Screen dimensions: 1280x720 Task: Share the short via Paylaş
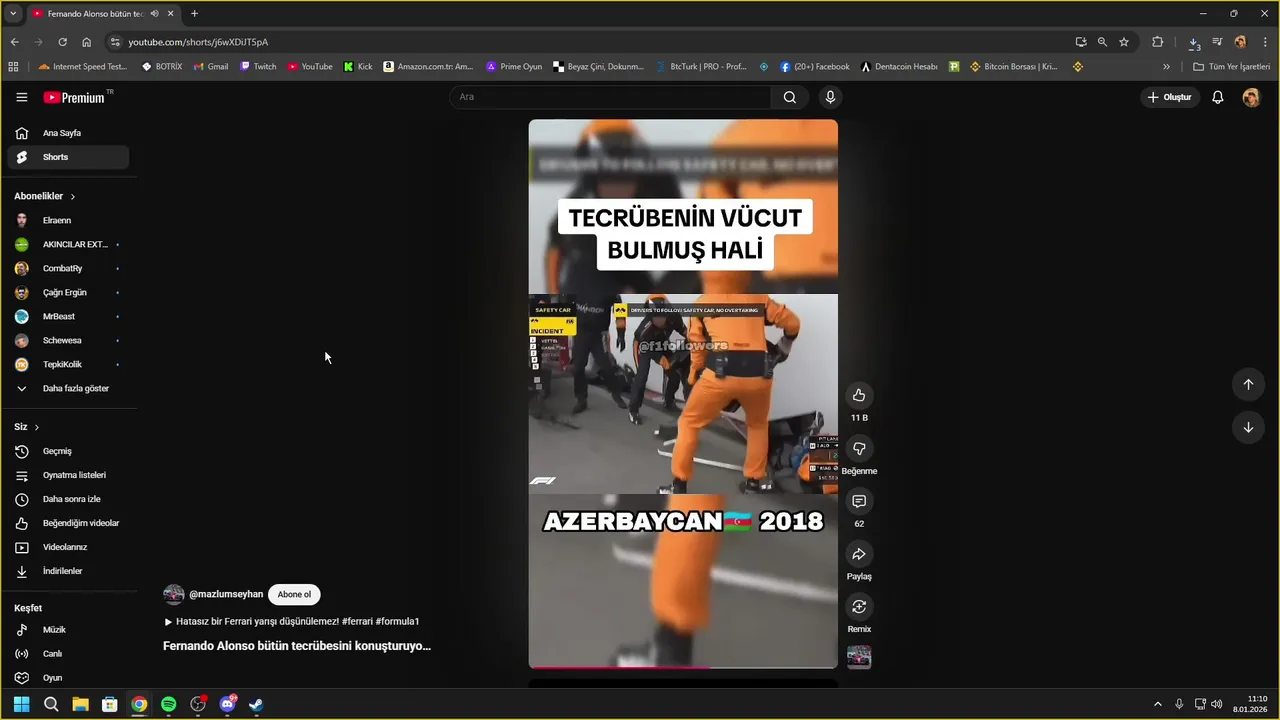(859, 554)
